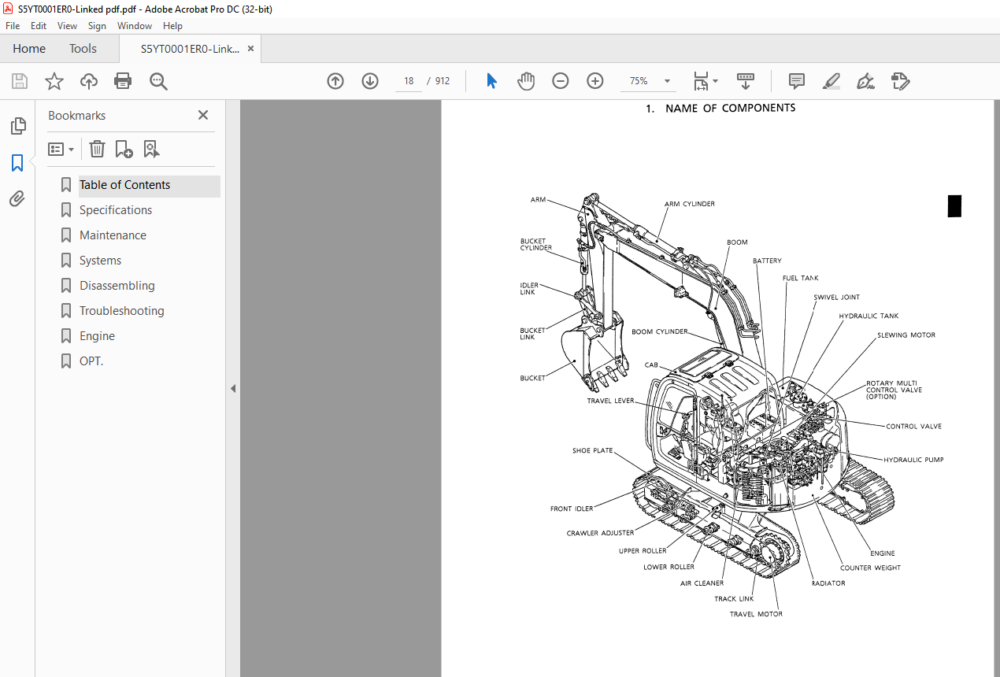Open the Stamp or edit tool
1000x677 pixels.
pyautogui.click(x=901, y=81)
